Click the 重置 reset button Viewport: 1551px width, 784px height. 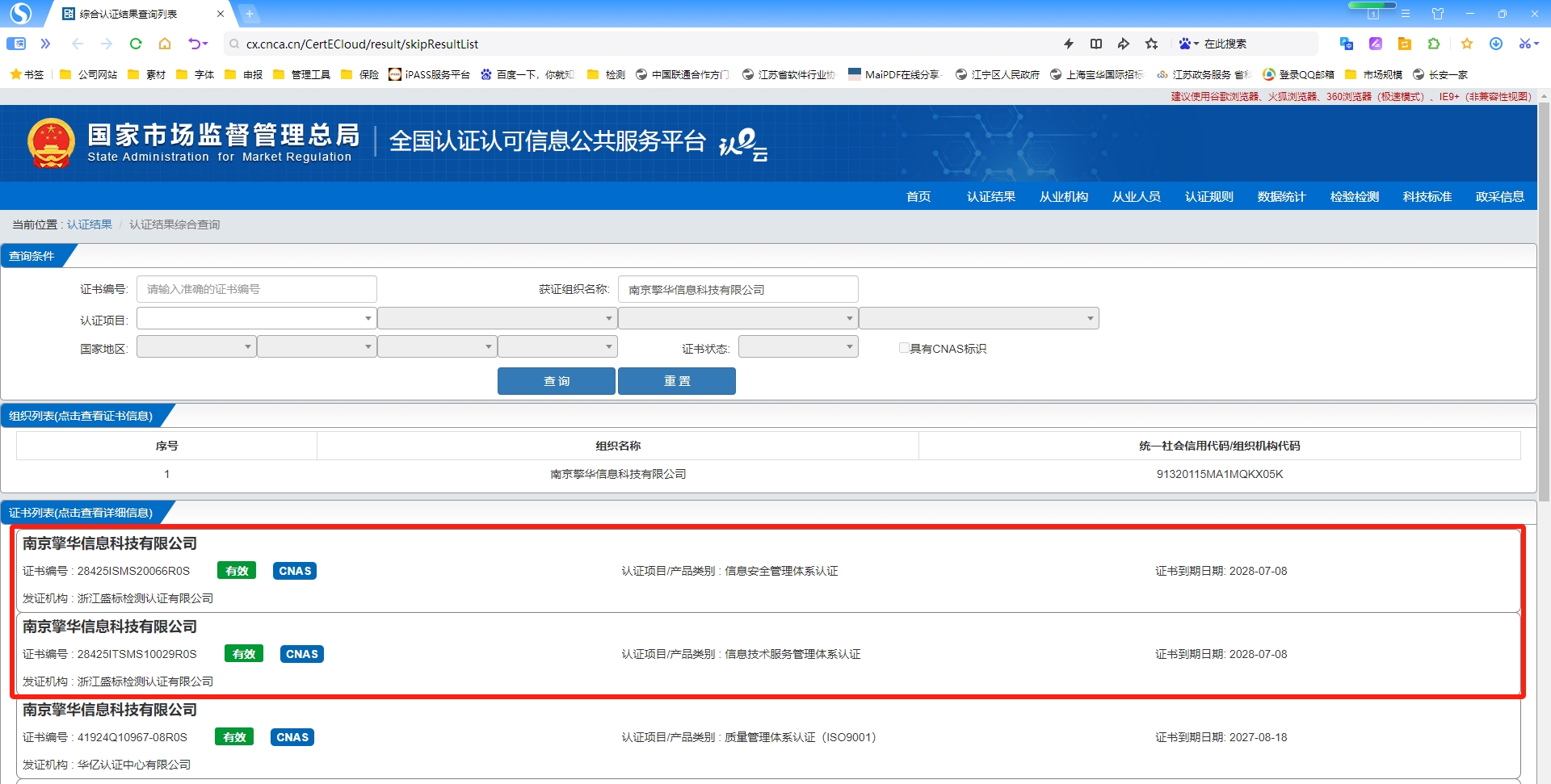coord(676,380)
